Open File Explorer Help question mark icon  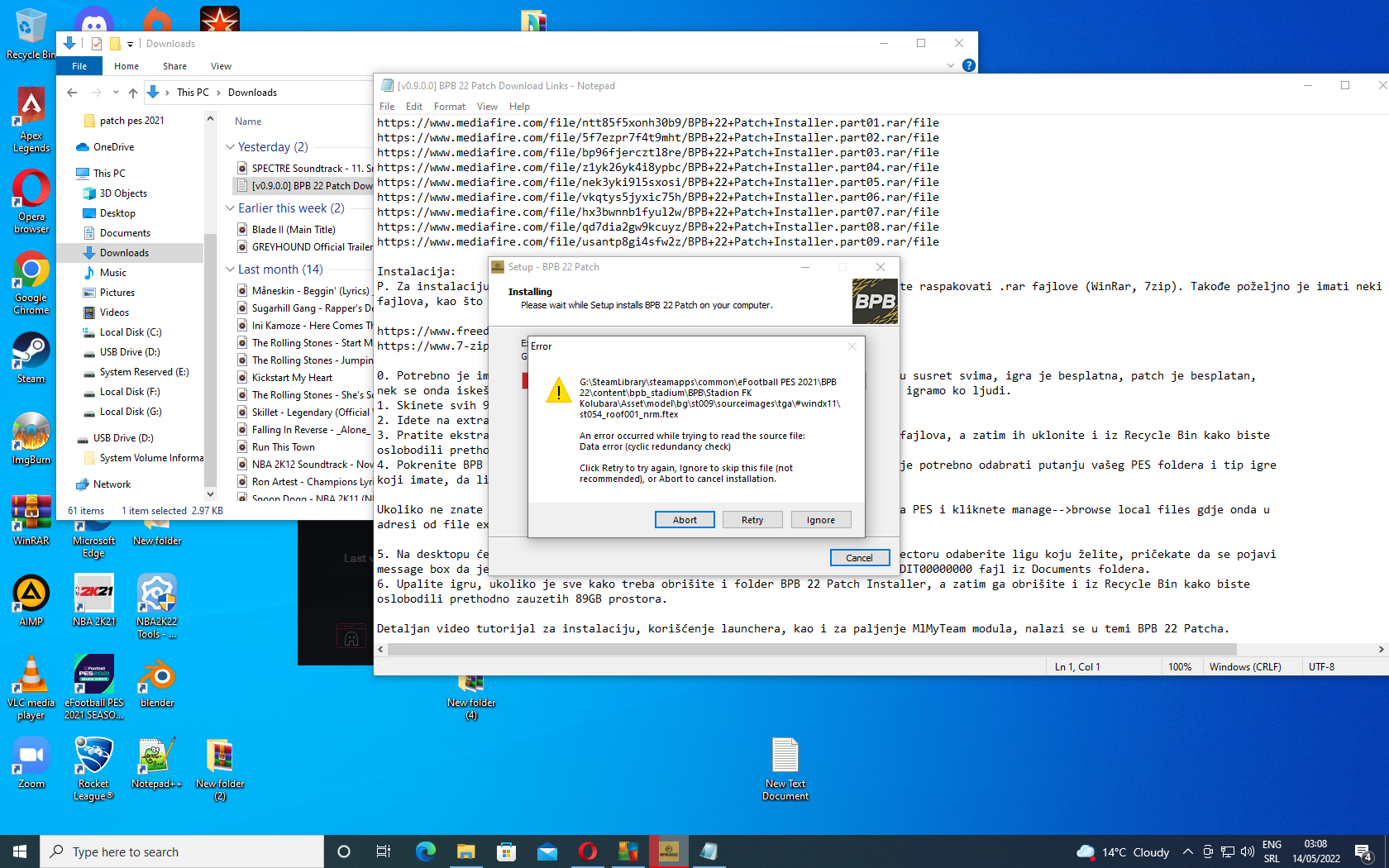969,65
